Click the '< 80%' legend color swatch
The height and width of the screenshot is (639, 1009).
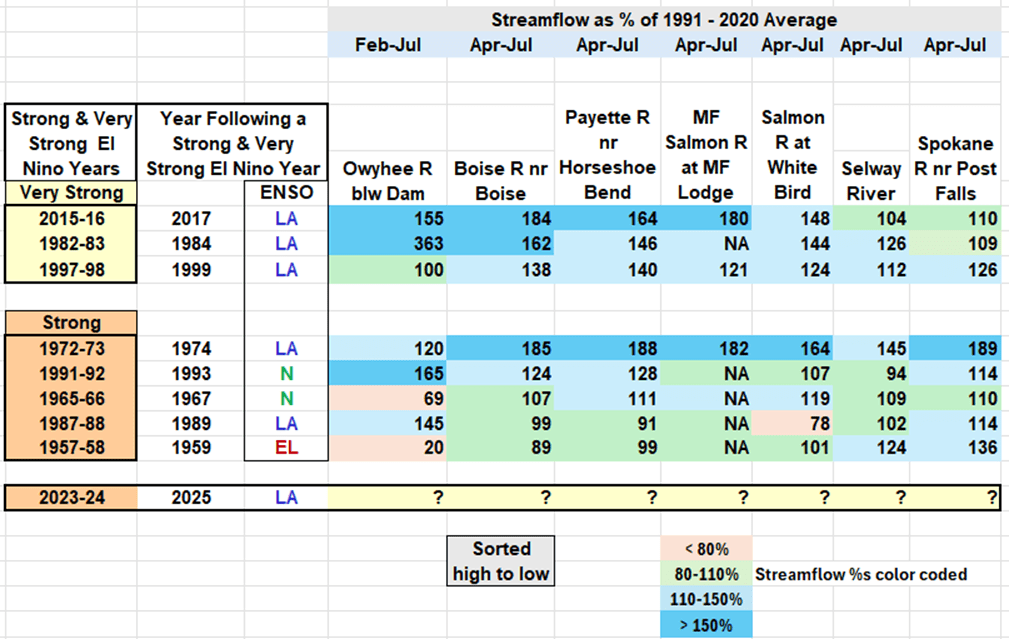click(x=705, y=548)
